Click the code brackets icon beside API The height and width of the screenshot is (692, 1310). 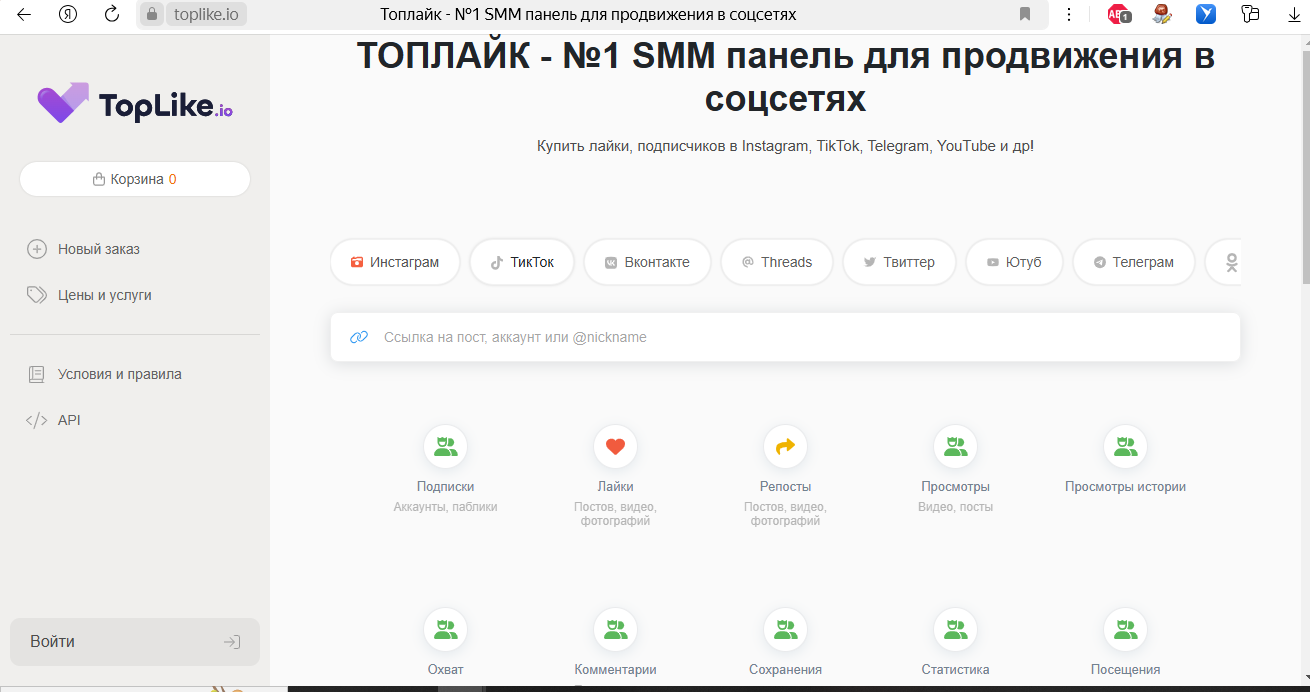point(37,420)
